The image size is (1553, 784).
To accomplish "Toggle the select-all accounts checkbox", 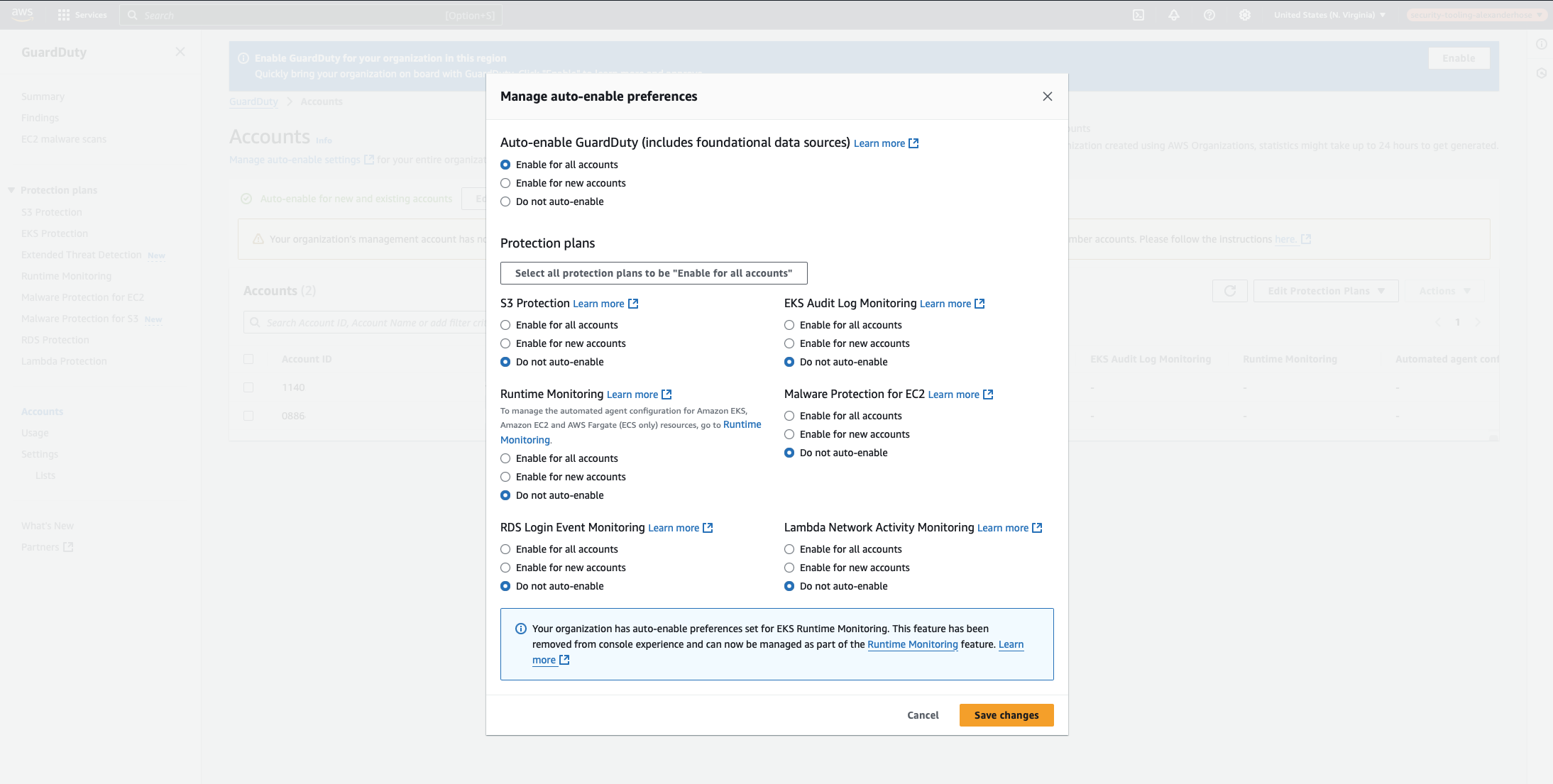I will [x=248, y=359].
